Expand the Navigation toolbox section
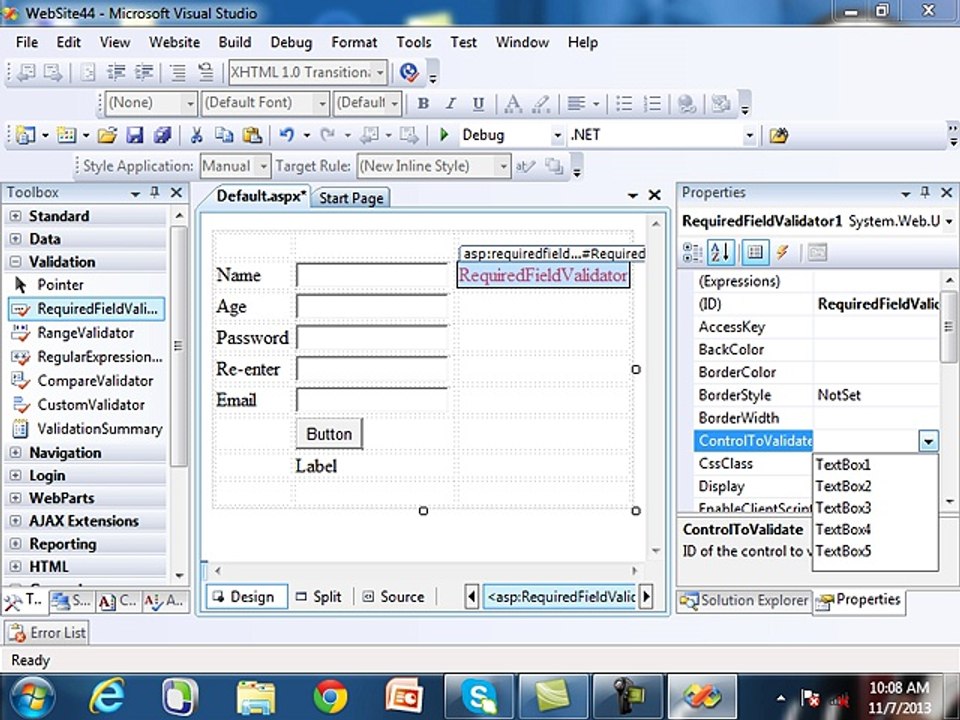960x720 pixels. [x=15, y=453]
